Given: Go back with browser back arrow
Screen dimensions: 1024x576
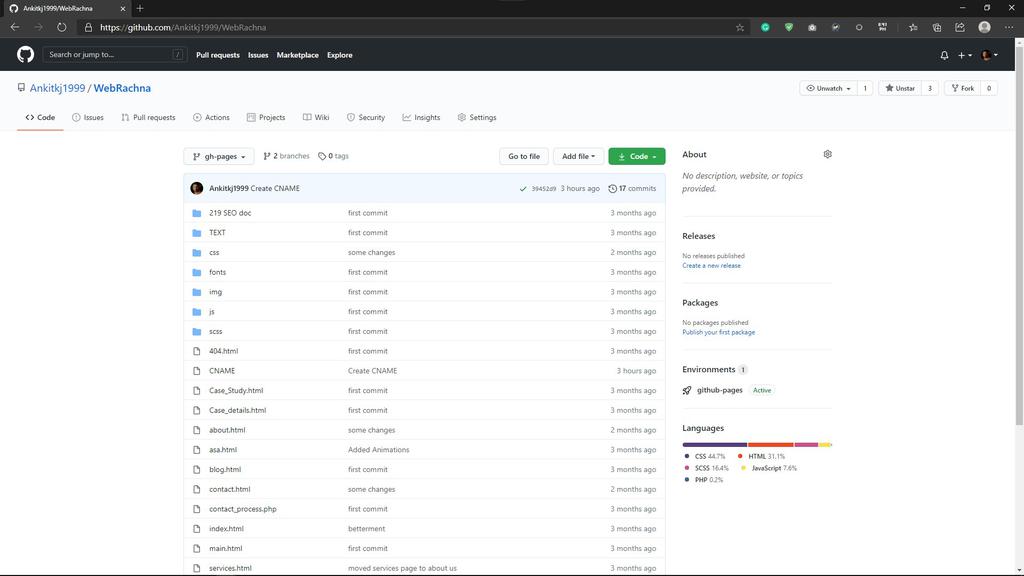Looking at the screenshot, I should tap(15, 27).
